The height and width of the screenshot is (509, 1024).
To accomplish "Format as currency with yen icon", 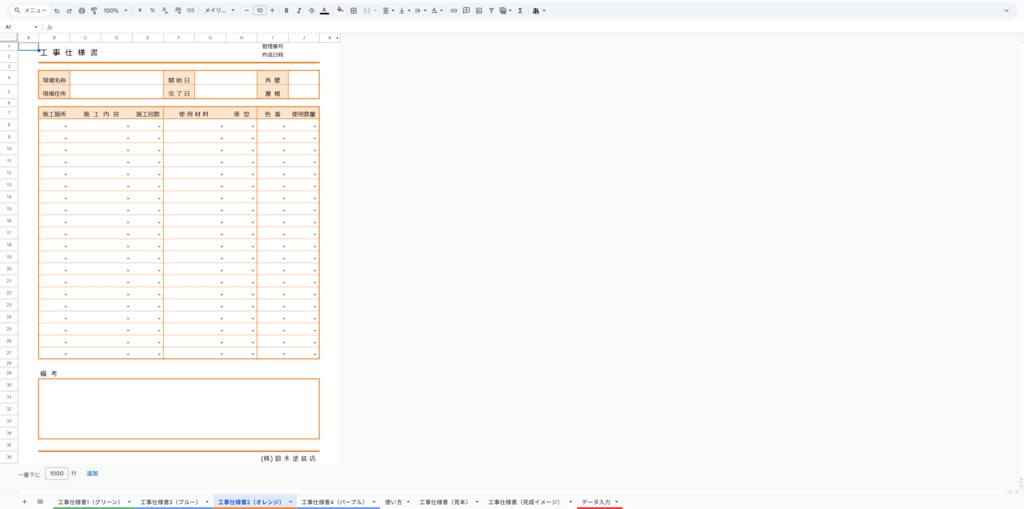I will tap(140, 10).
